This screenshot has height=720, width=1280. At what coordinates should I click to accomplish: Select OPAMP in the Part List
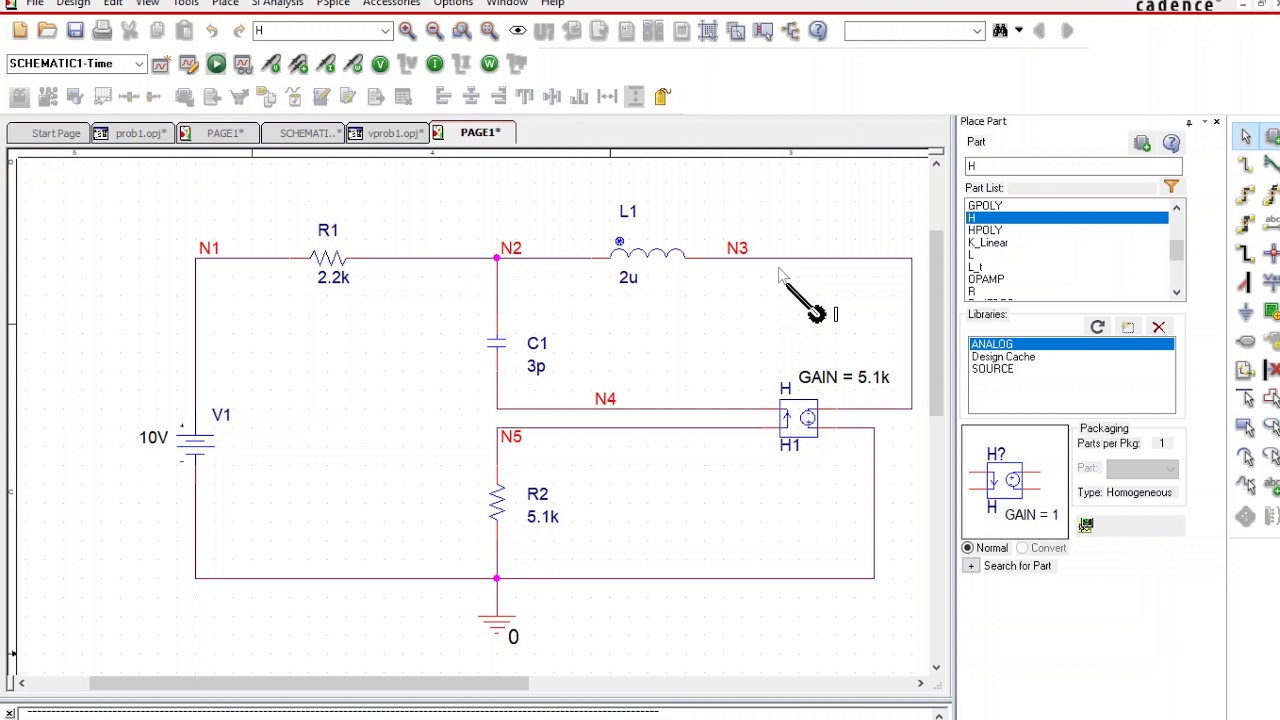point(986,279)
